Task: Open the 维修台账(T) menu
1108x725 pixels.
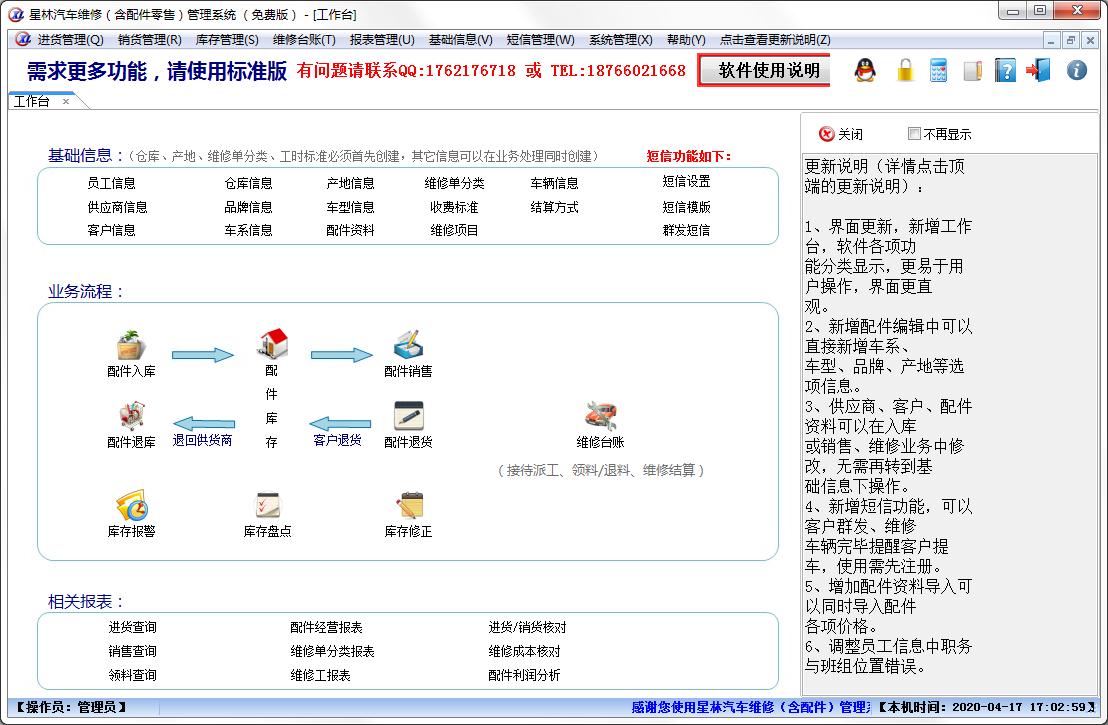Action: [304, 40]
